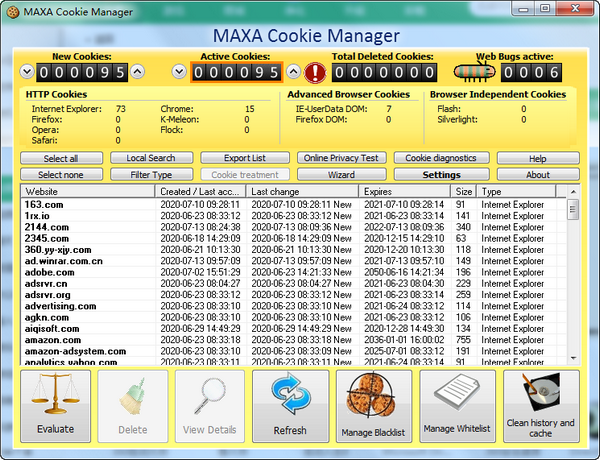Open Cookie diagnostics
Viewport: 600px width, 460px height.
click(442, 158)
